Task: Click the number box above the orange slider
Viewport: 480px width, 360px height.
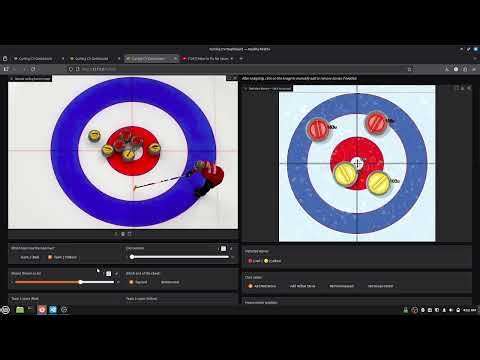Action: pos(108,274)
